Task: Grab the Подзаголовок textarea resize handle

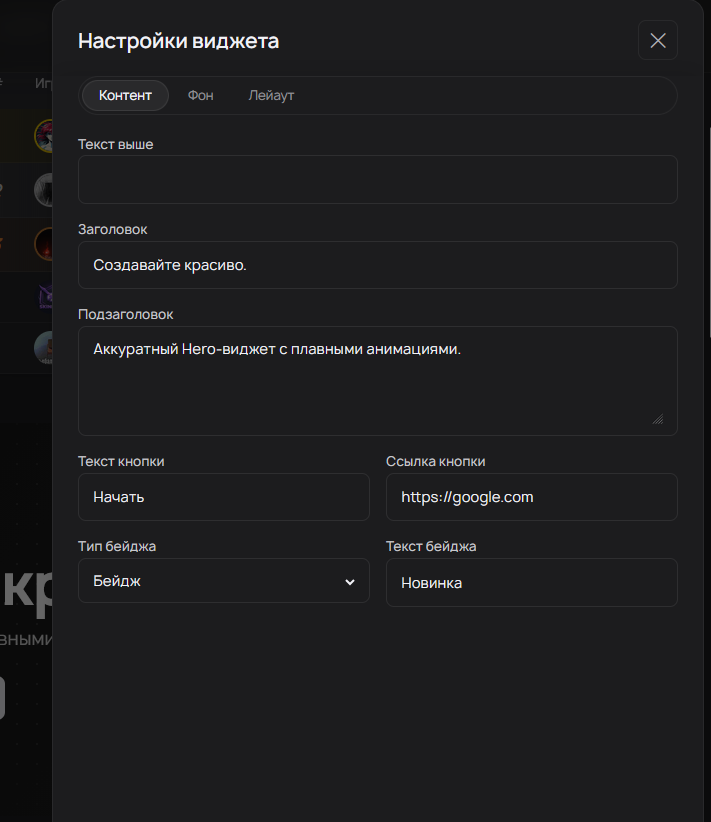Action: click(x=657, y=419)
